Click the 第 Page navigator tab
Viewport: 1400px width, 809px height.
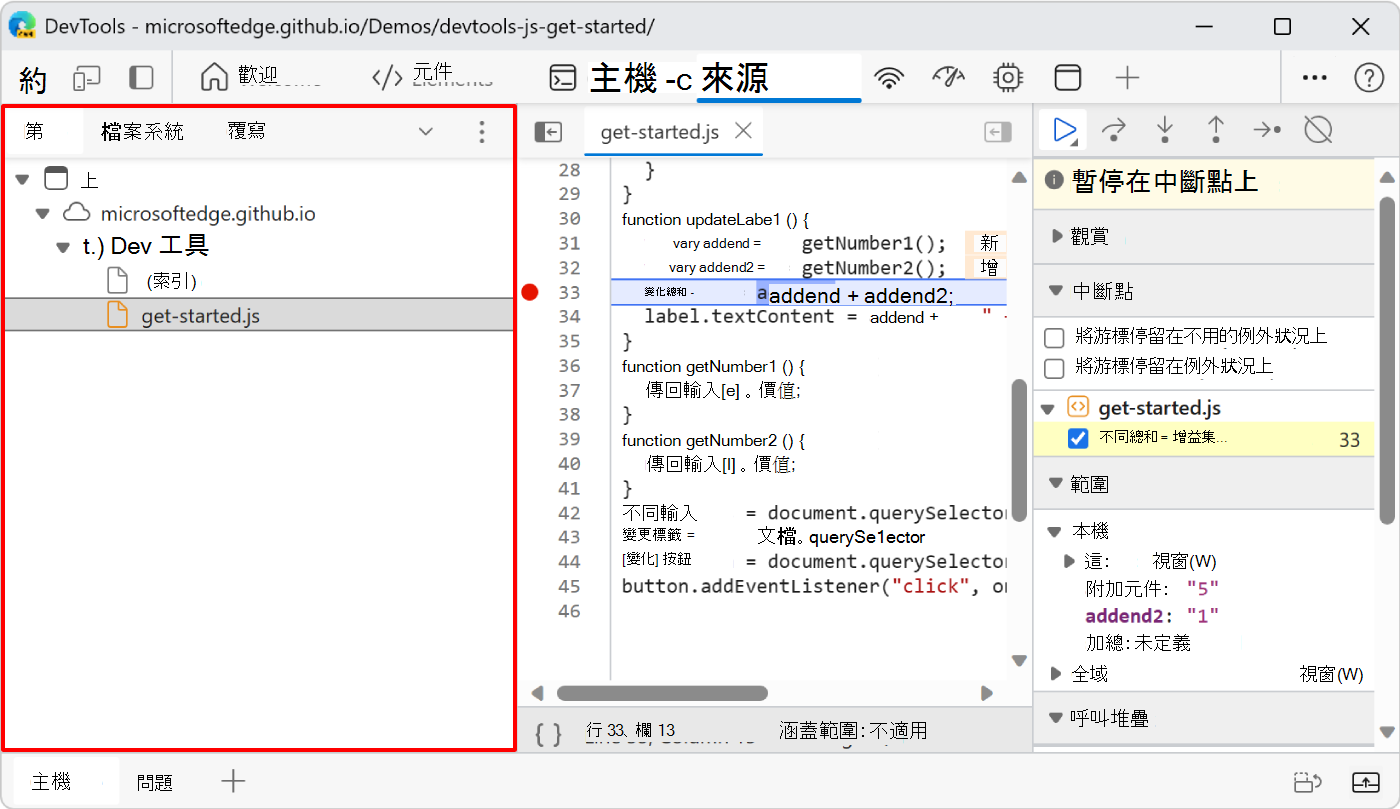[x=34, y=131]
